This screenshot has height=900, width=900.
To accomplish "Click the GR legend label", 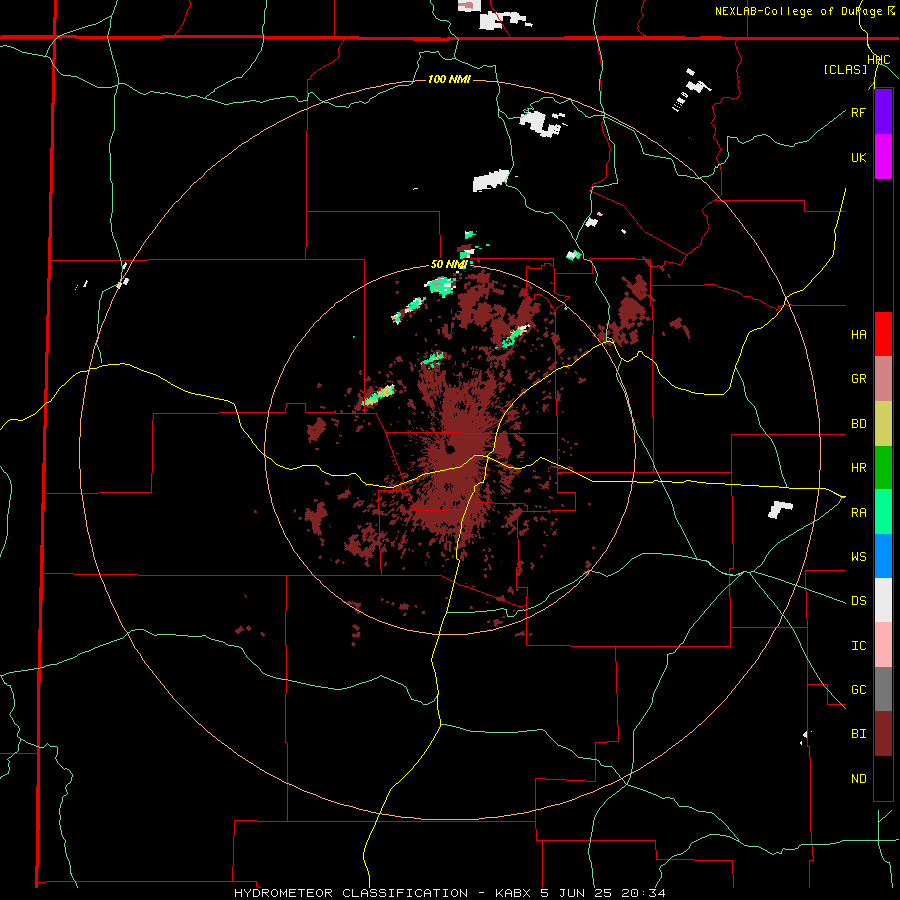I will tap(858, 379).
